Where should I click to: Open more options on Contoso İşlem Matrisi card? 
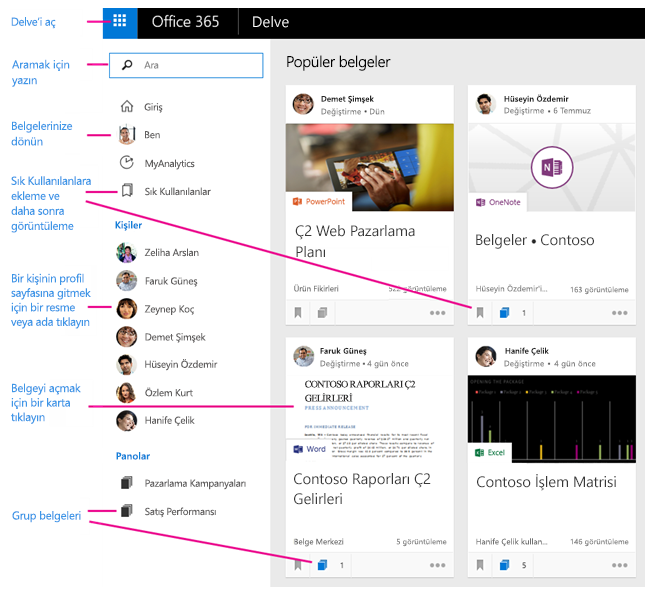pos(619,566)
